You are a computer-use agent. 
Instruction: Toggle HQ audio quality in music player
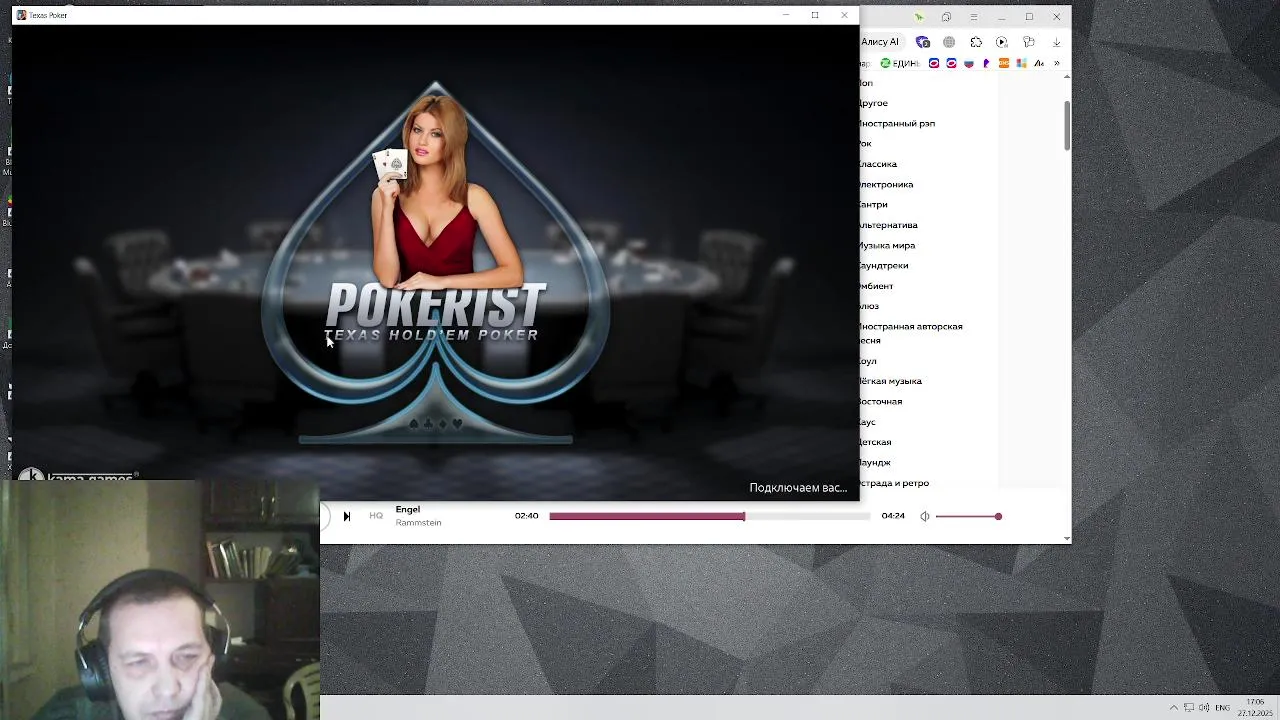376,516
